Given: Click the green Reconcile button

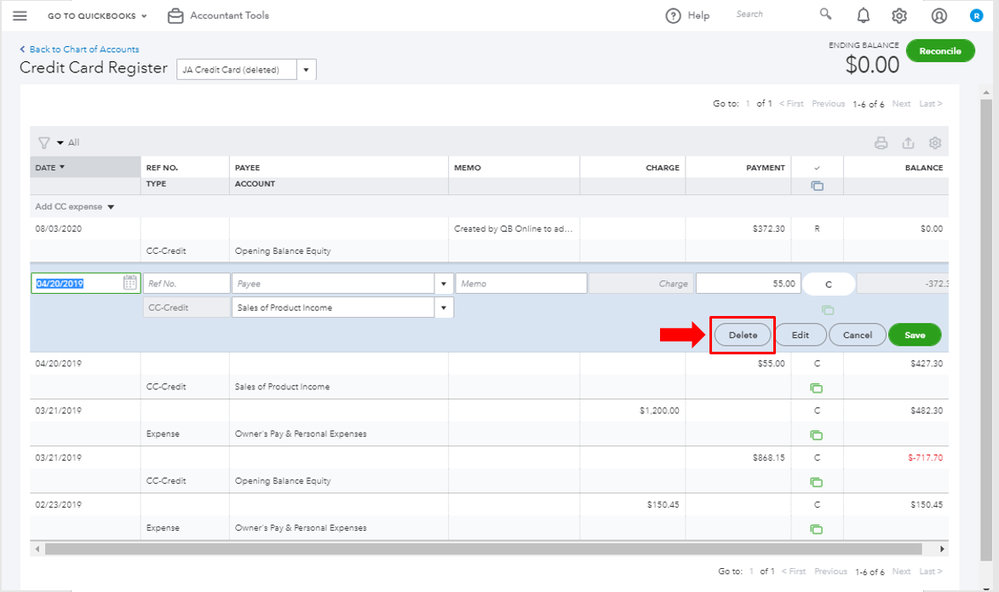Looking at the screenshot, I should (940, 51).
